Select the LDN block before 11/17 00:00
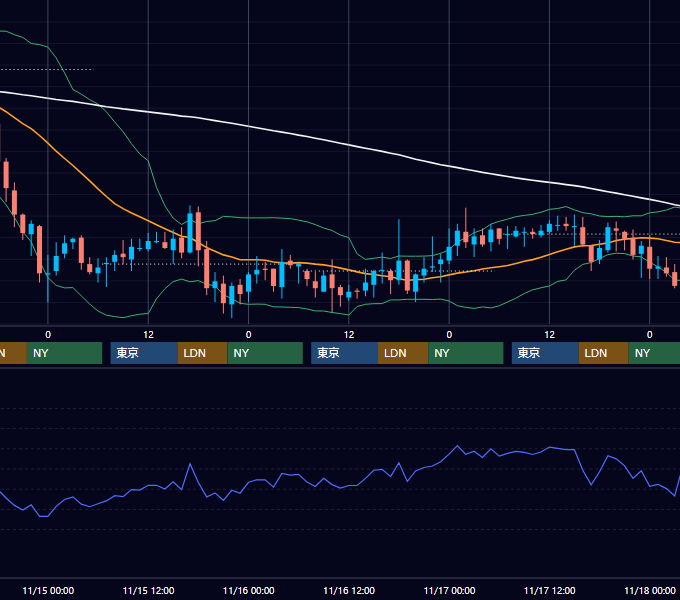The height and width of the screenshot is (600, 680). (403, 353)
